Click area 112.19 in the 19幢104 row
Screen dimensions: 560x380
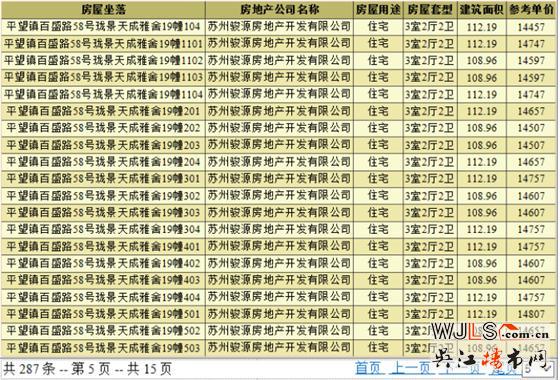(x=482, y=27)
